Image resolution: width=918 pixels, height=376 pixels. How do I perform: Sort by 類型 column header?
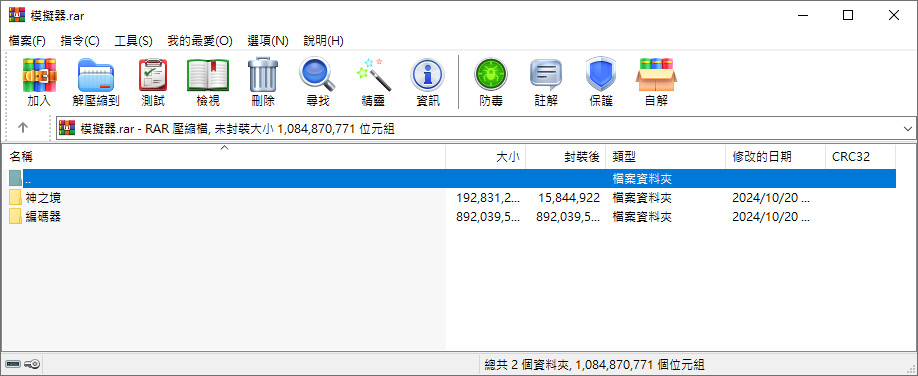pos(666,156)
